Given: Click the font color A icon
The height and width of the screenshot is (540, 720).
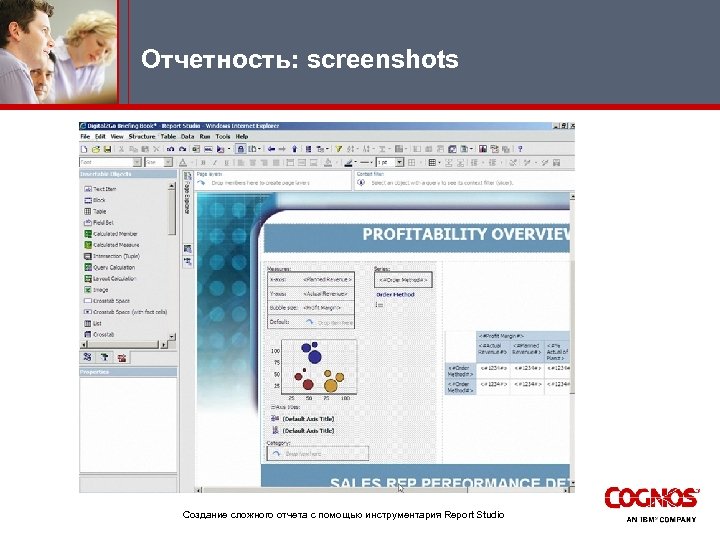Looking at the screenshot, I should coord(183,163).
